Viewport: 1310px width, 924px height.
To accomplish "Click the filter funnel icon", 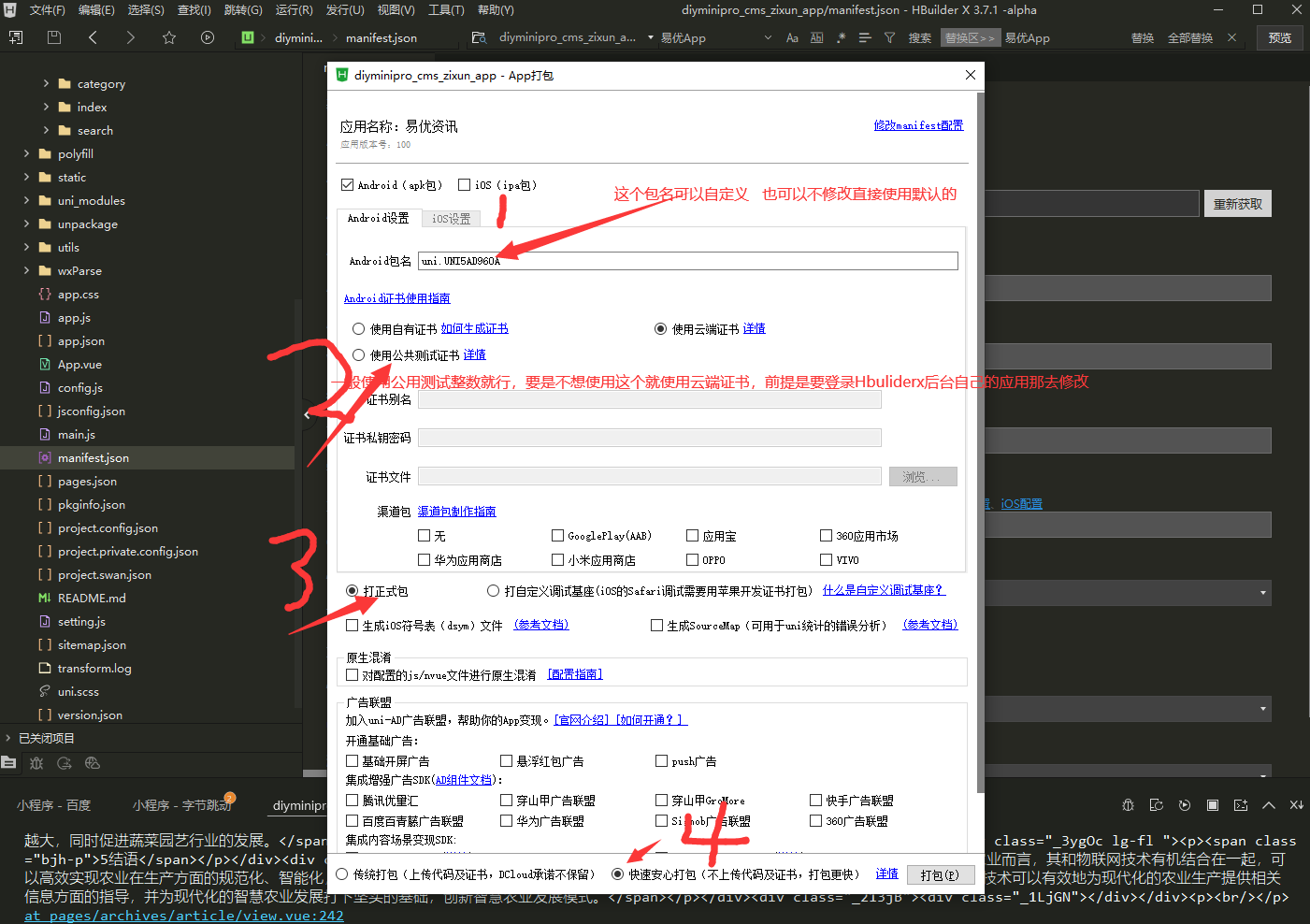I will pyautogui.click(x=889, y=37).
